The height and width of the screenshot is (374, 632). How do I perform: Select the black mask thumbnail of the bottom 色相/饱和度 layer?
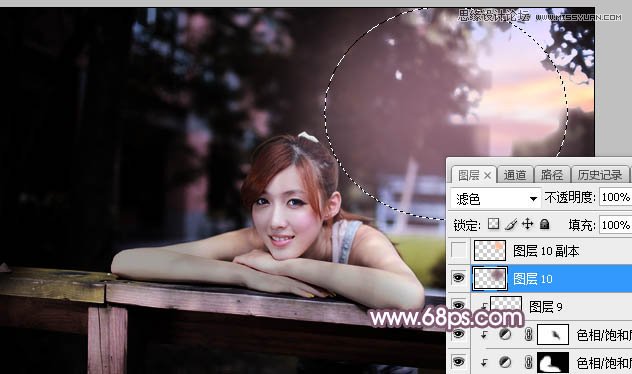pos(553,362)
